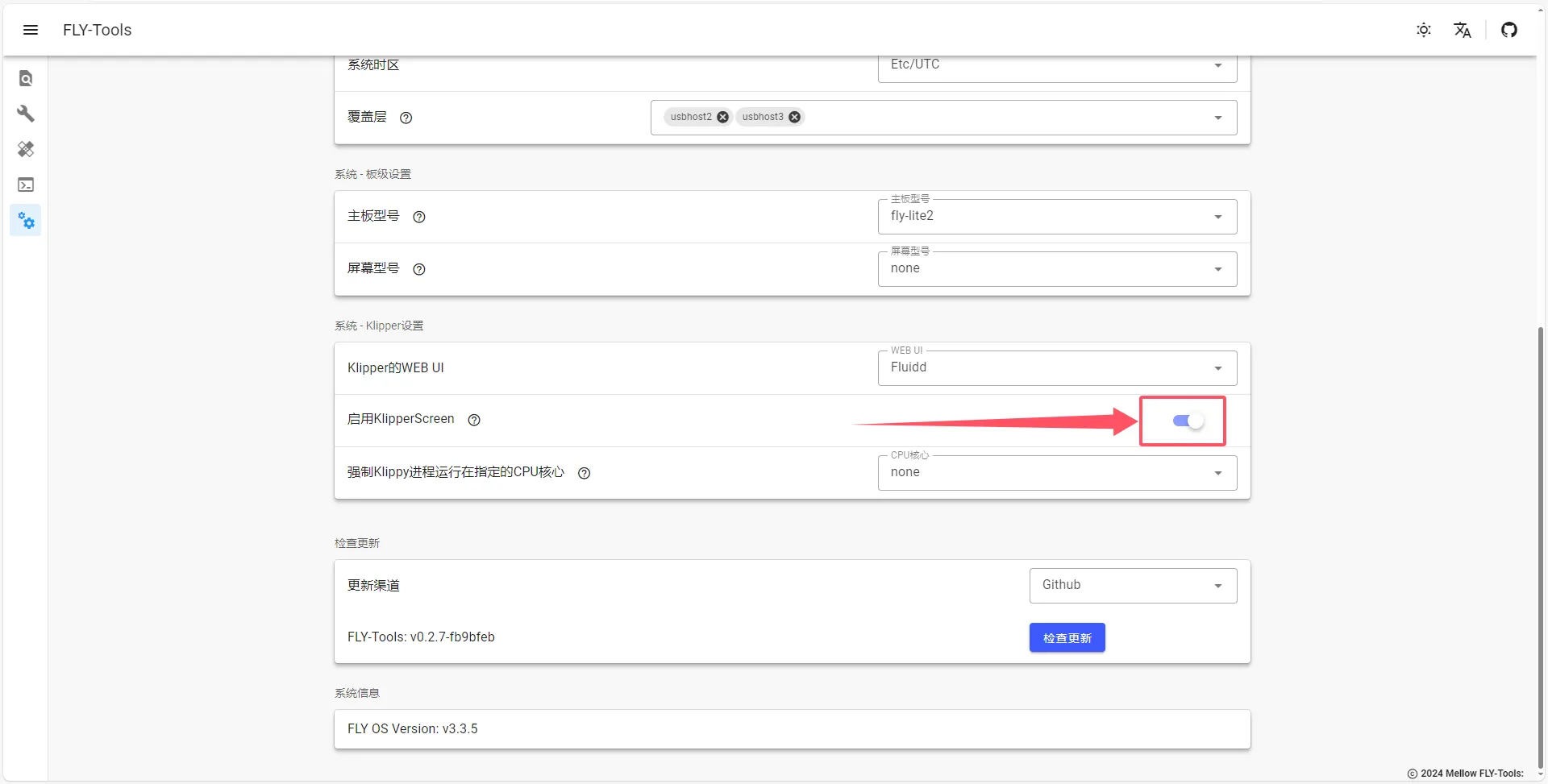
Task: Expand the 主板型号 fly-lite2 dropdown
Action: [1056, 217]
